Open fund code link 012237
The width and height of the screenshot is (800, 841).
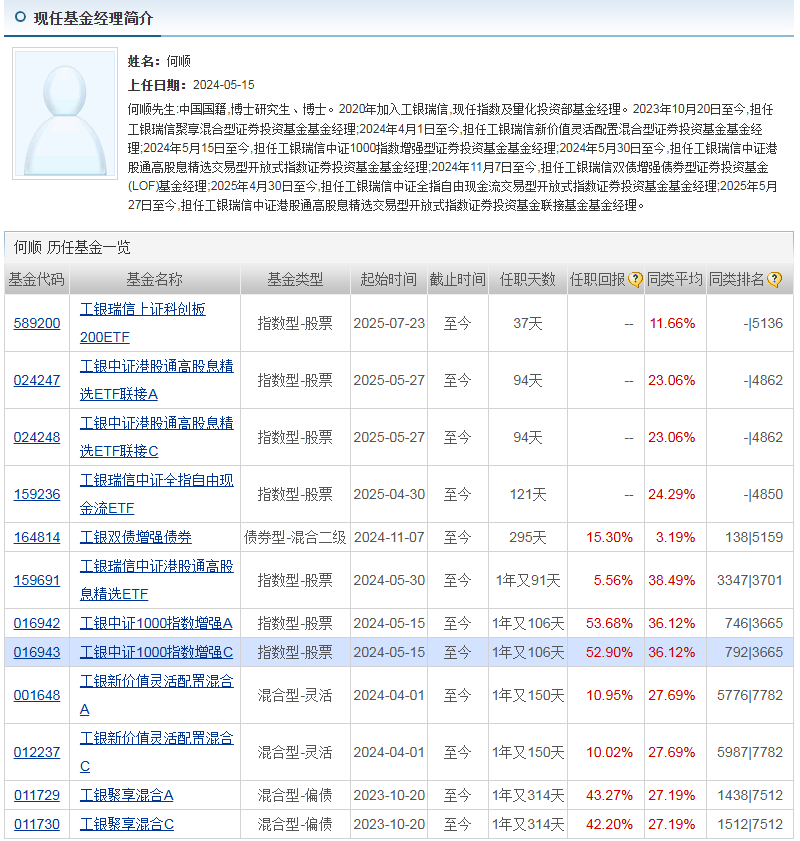click(37, 752)
